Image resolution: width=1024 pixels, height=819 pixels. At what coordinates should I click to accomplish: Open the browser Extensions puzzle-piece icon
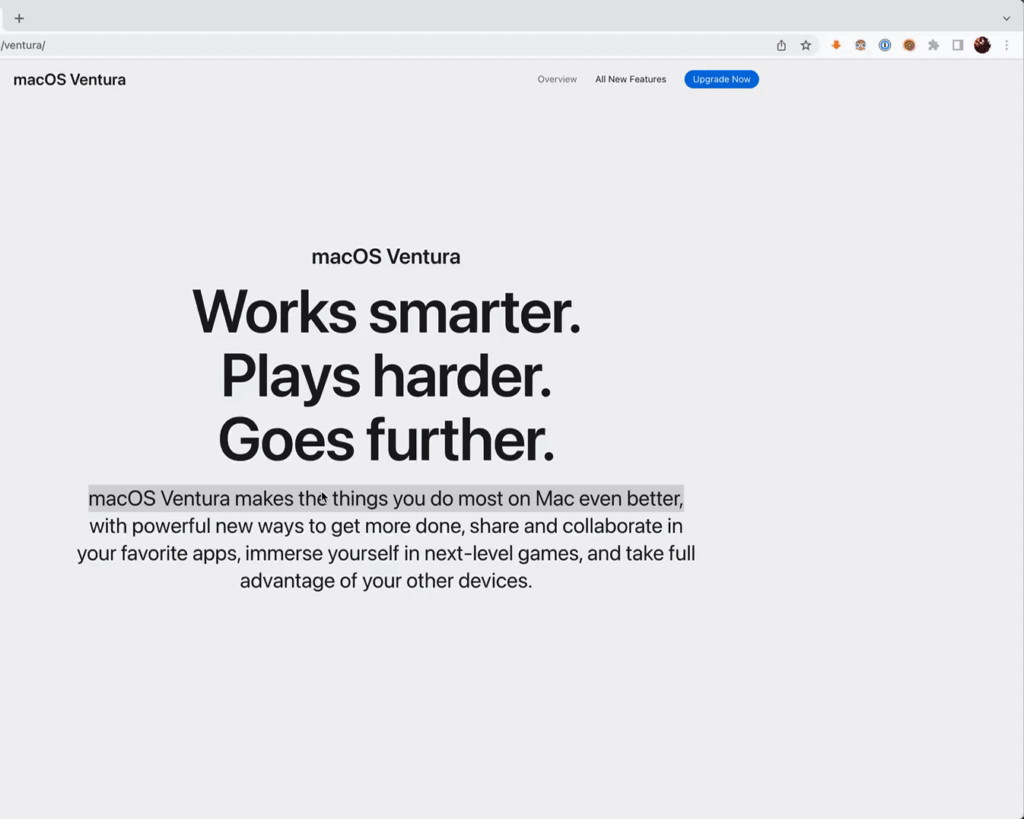coord(933,45)
